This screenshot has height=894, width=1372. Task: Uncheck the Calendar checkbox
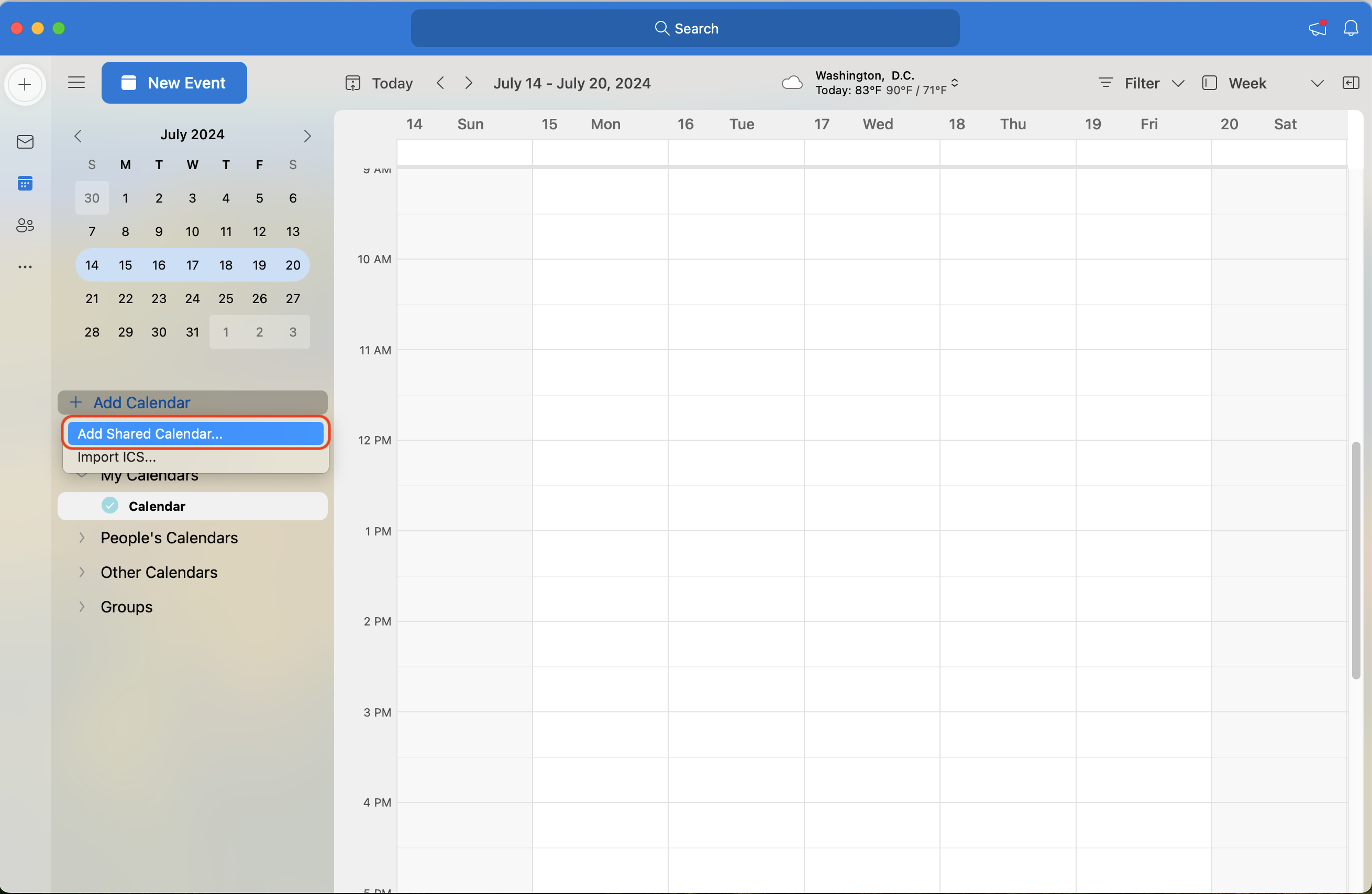[110, 506]
